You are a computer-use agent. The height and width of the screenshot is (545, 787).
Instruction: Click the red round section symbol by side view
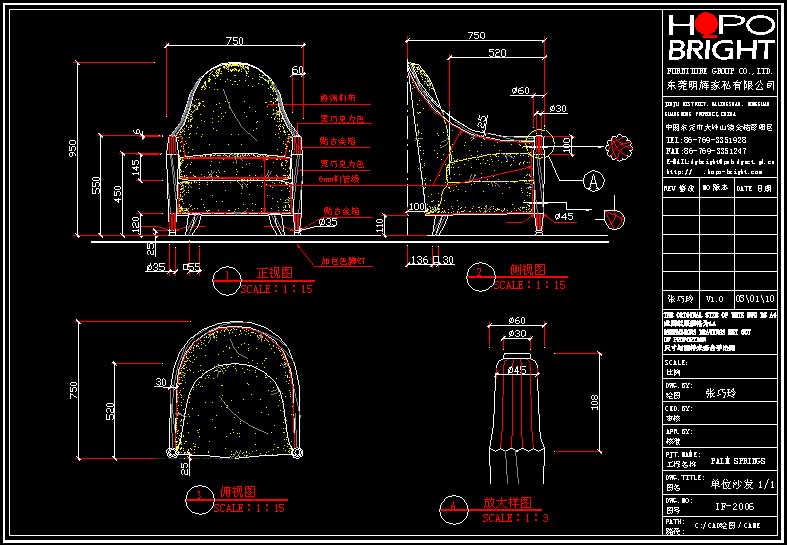(619, 148)
